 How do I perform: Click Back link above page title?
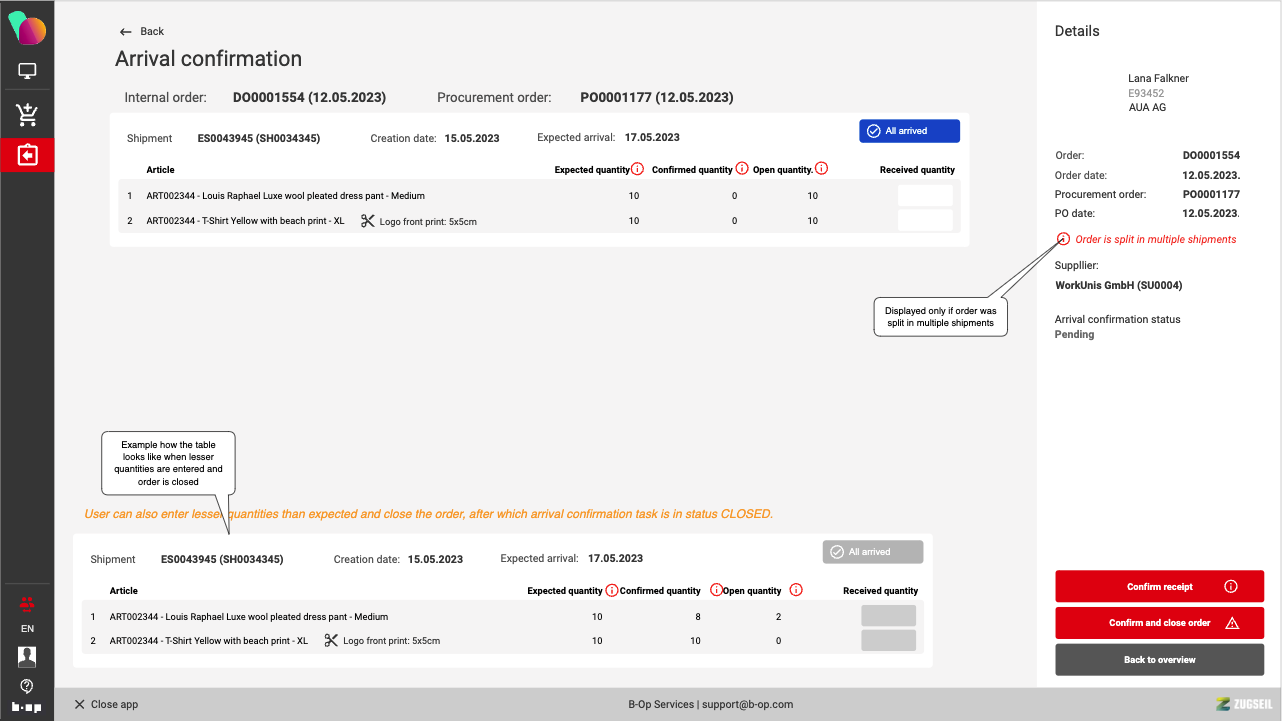point(141,32)
